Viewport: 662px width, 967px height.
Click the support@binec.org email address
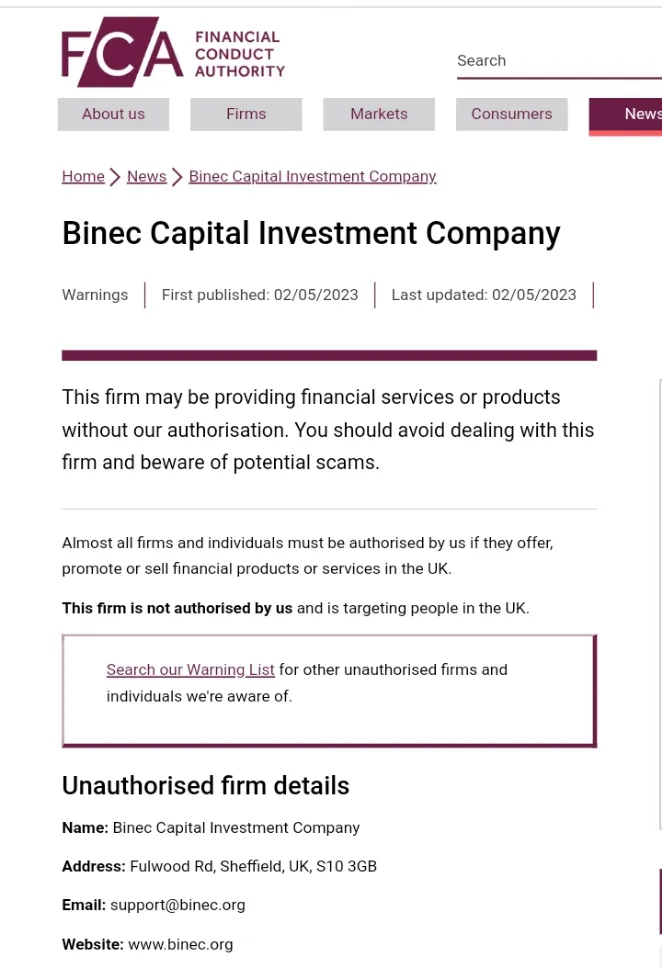coord(178,905)
